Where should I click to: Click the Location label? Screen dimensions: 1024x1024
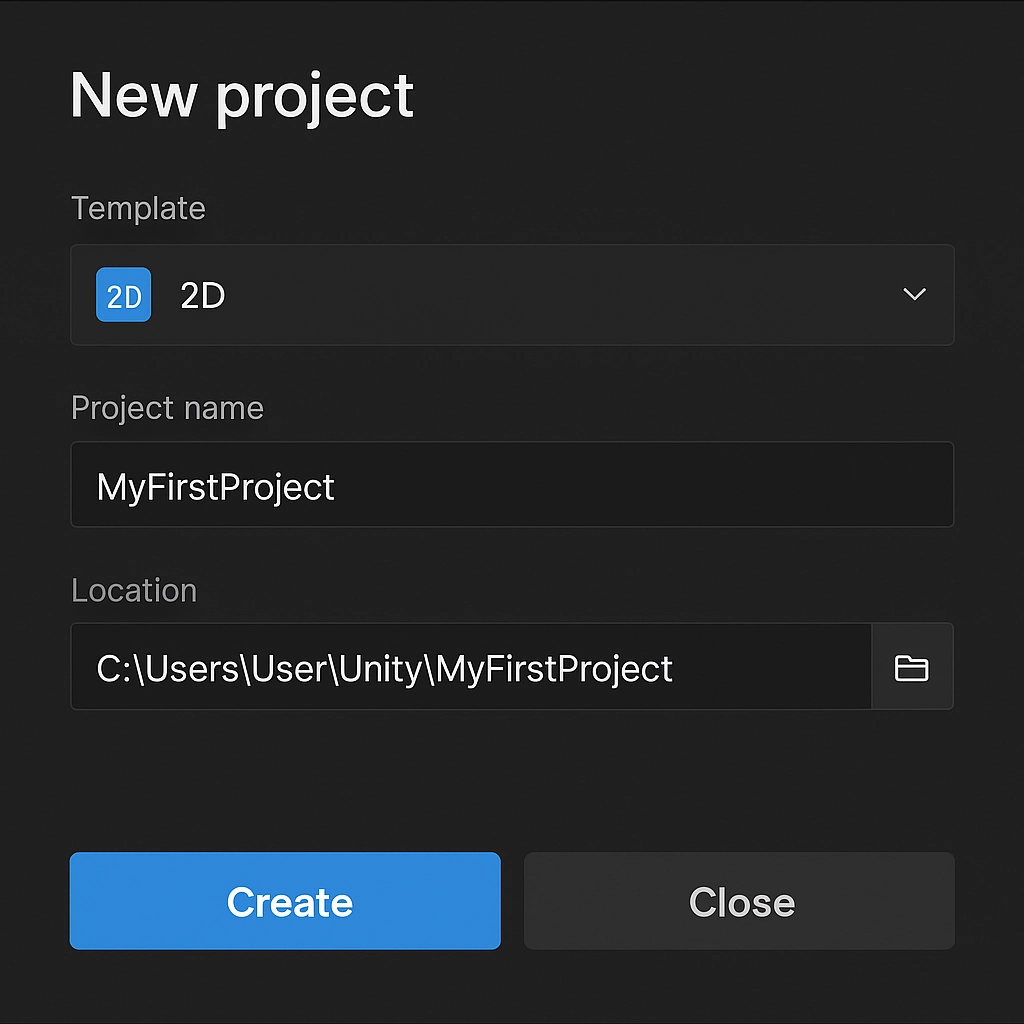click(134, 590)
